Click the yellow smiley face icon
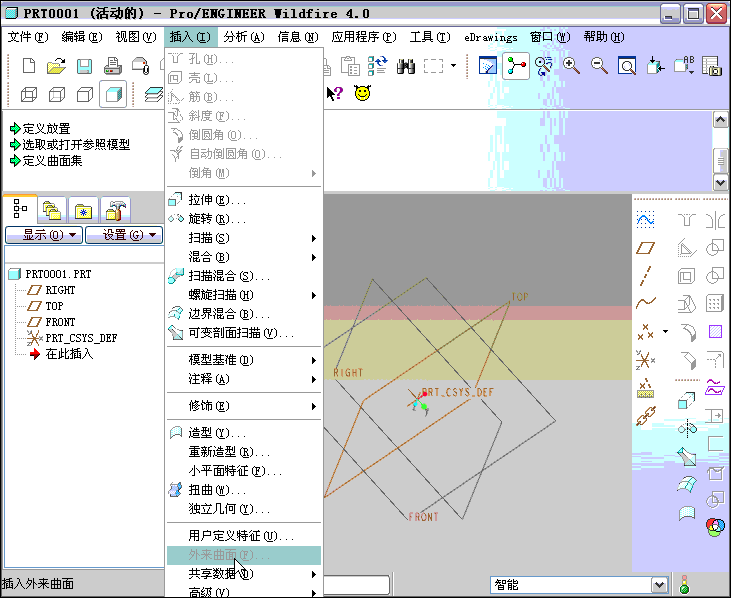Image resolution: width=731 pixels, height=598 pixels. click(362, 93)
